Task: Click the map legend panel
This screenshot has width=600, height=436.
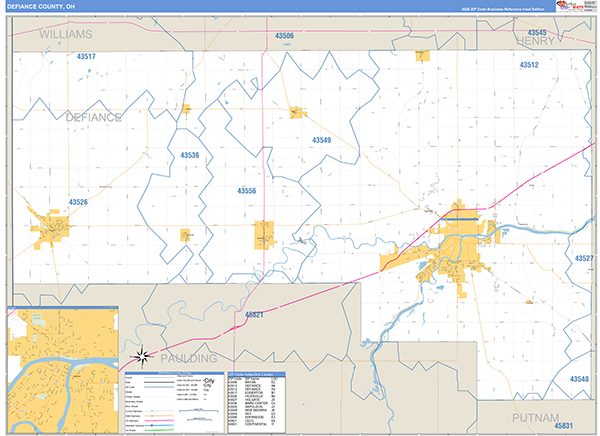Action: click(174, 390)
